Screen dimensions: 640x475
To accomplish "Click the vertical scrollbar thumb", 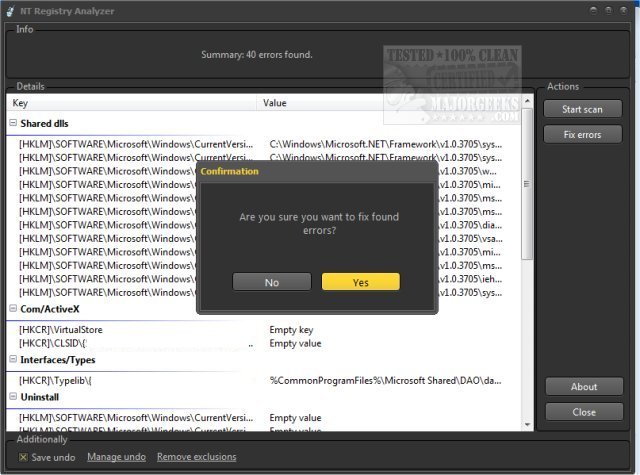I will [x=527, y=184].
